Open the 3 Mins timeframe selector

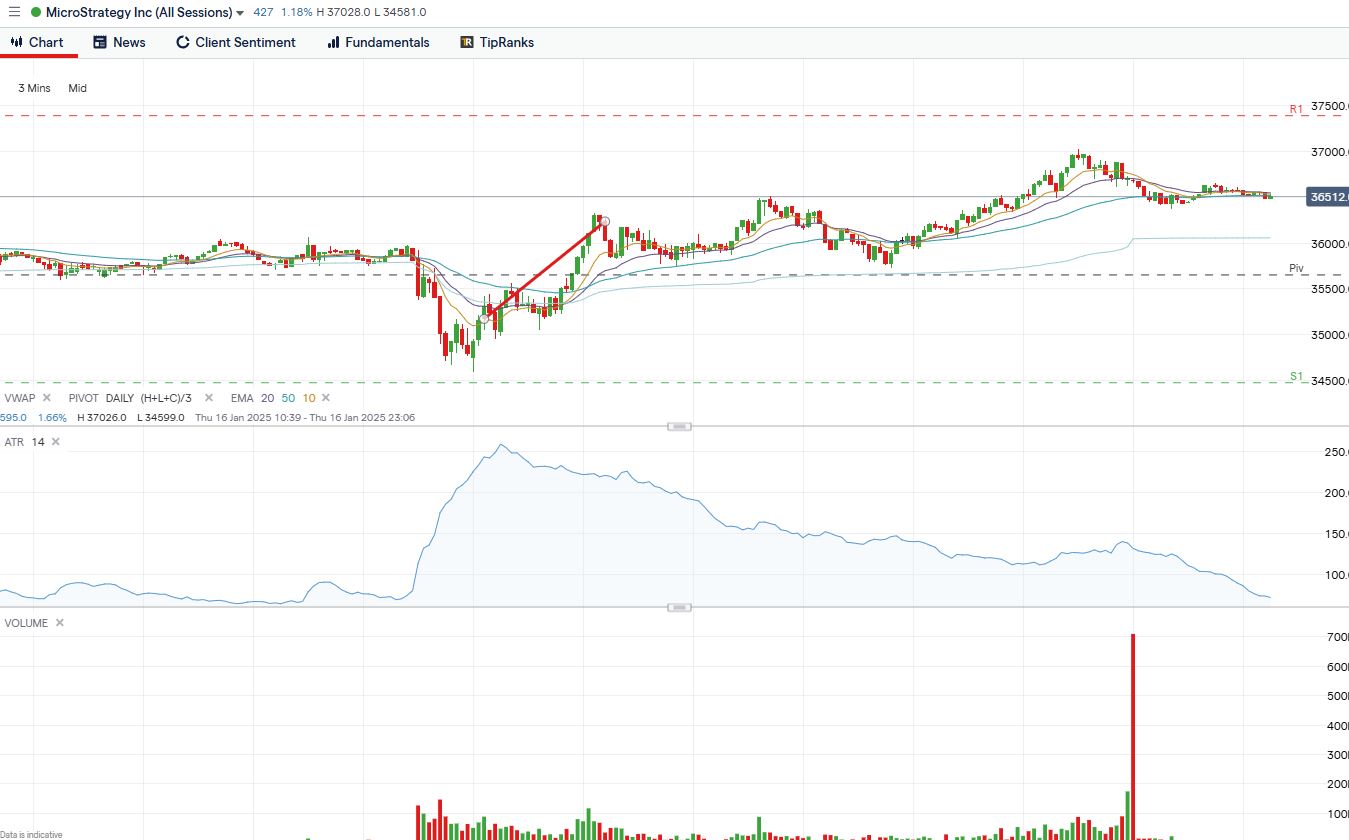(x=34, y=88)
